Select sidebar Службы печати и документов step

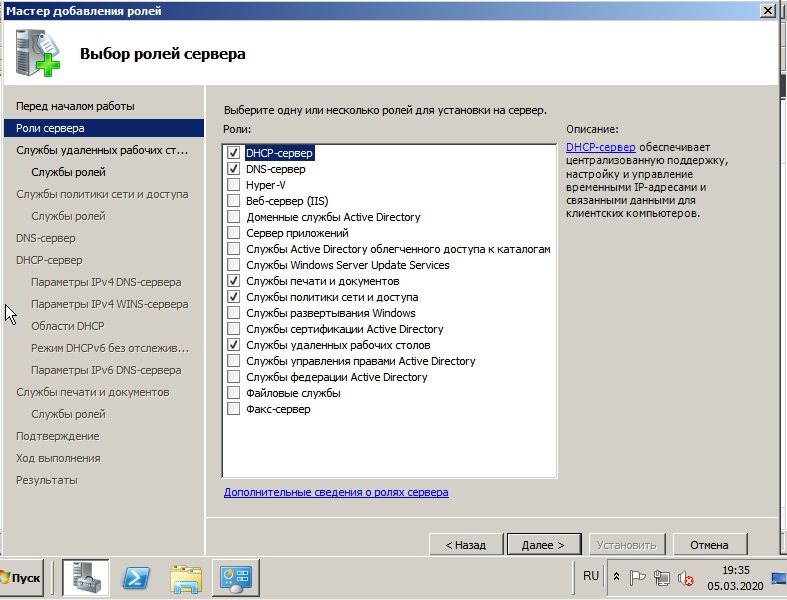[x=93, y=392]
